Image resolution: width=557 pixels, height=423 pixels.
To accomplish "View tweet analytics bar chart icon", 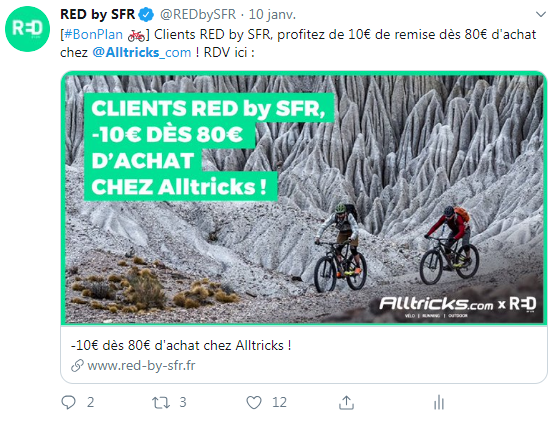I will [x=439, y=402].
